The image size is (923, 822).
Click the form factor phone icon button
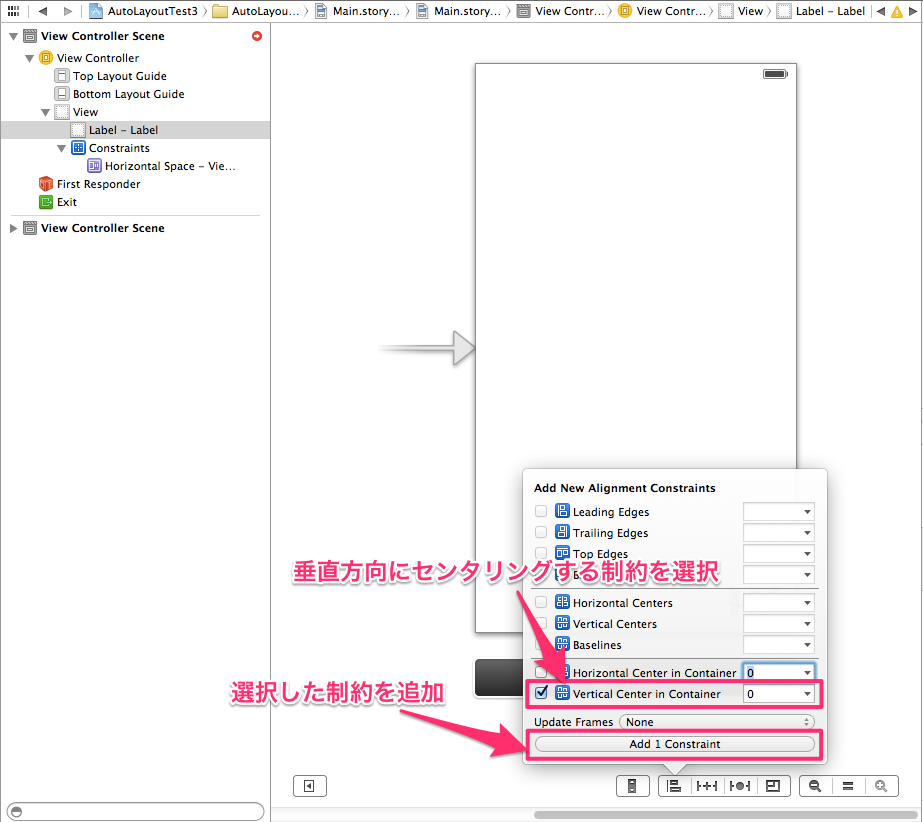632,785
